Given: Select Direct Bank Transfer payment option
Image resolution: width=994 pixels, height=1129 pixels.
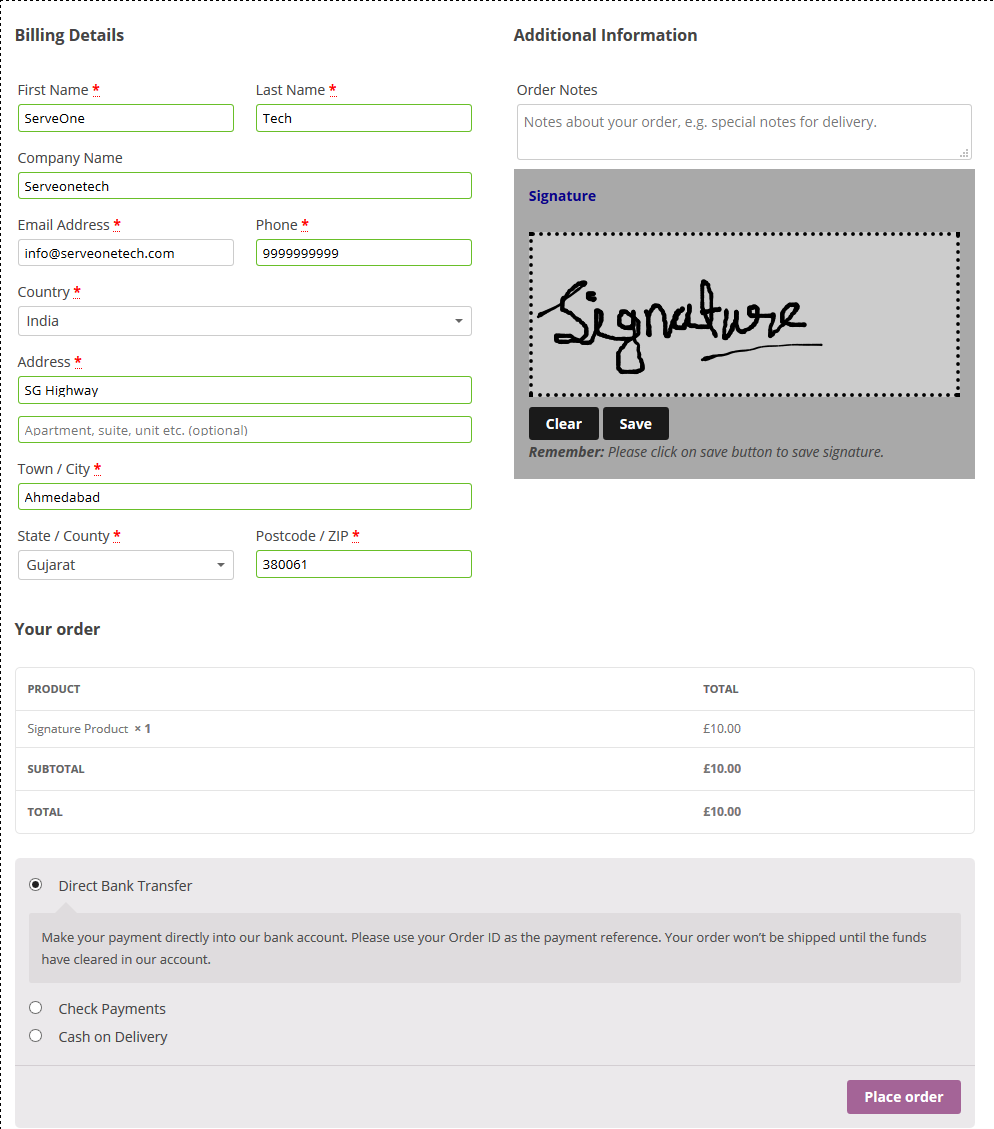Looking at the screenshot, I should (35, 884).
